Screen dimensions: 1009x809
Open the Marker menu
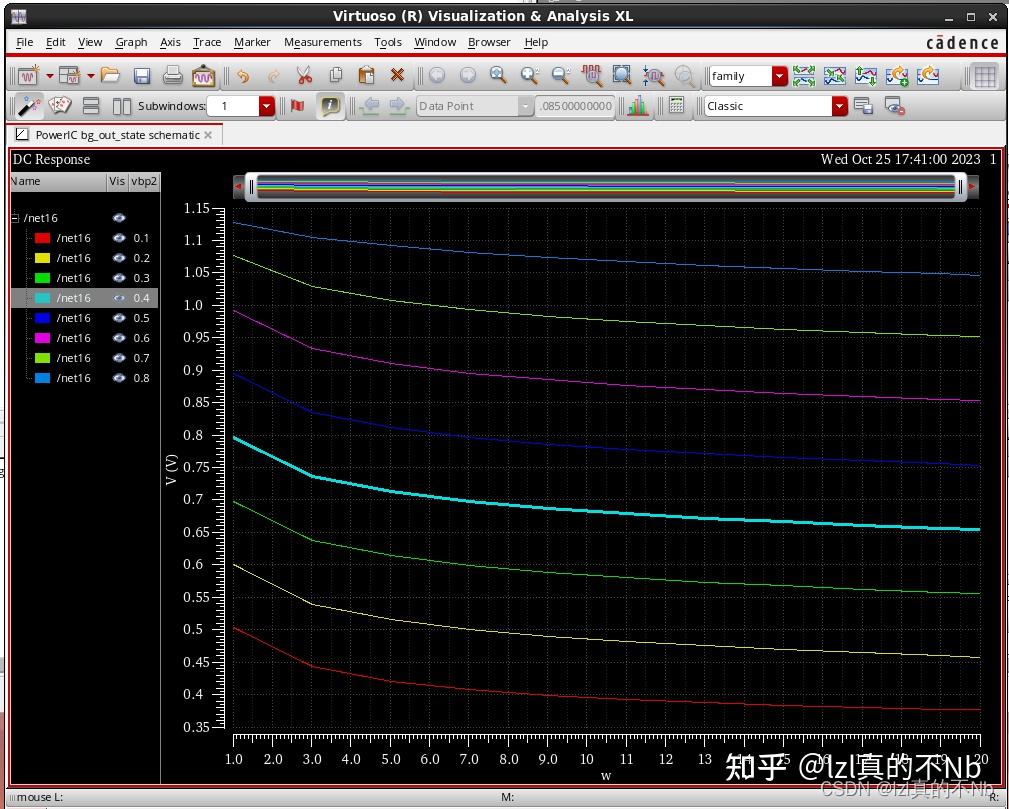[252, 42]
